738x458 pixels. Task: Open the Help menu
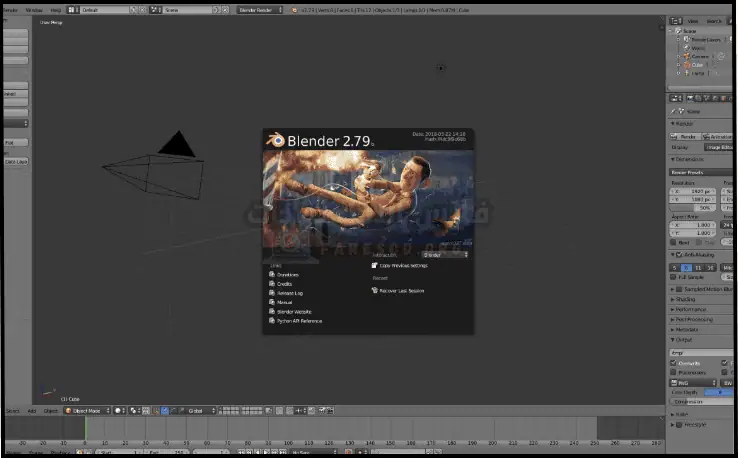(56, 10)
